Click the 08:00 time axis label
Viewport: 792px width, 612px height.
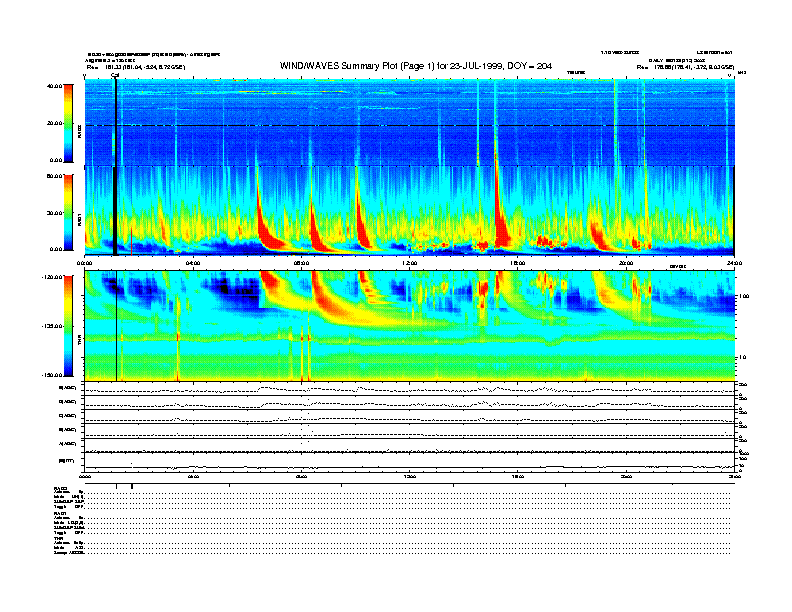pyautogui.click(x=301, y=263)
